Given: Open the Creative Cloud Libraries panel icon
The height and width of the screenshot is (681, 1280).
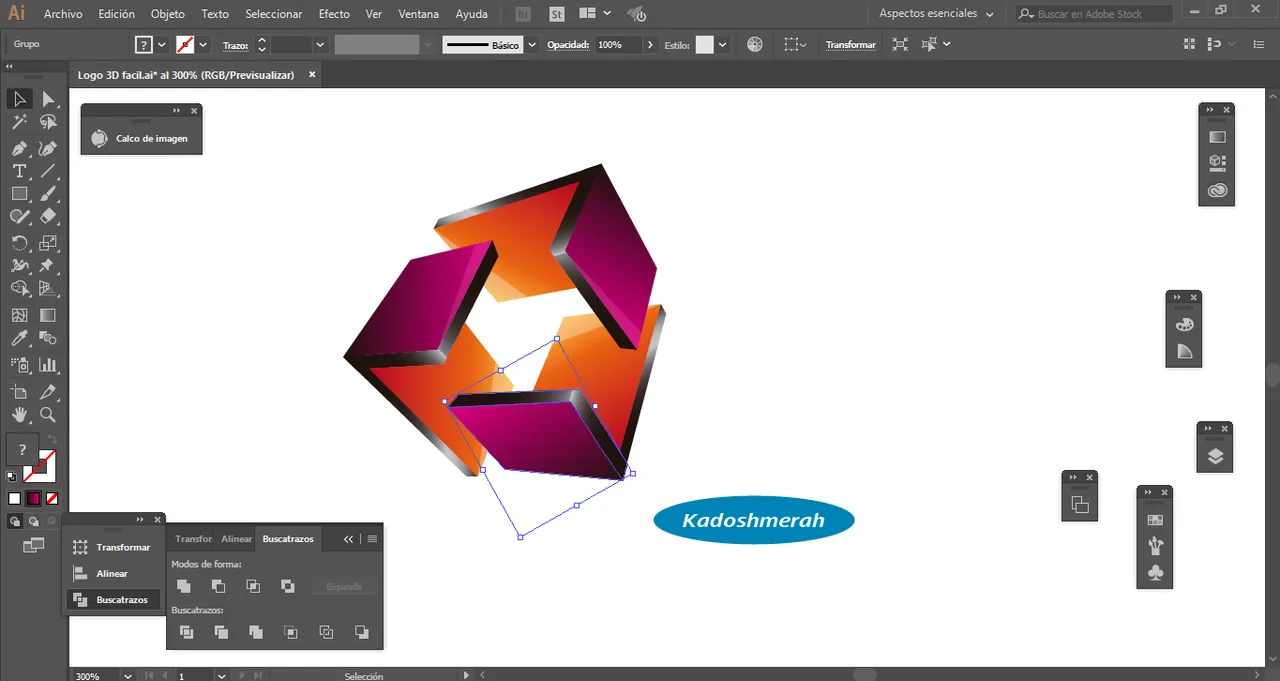Looking at the screenshot, I should 1217,190.
